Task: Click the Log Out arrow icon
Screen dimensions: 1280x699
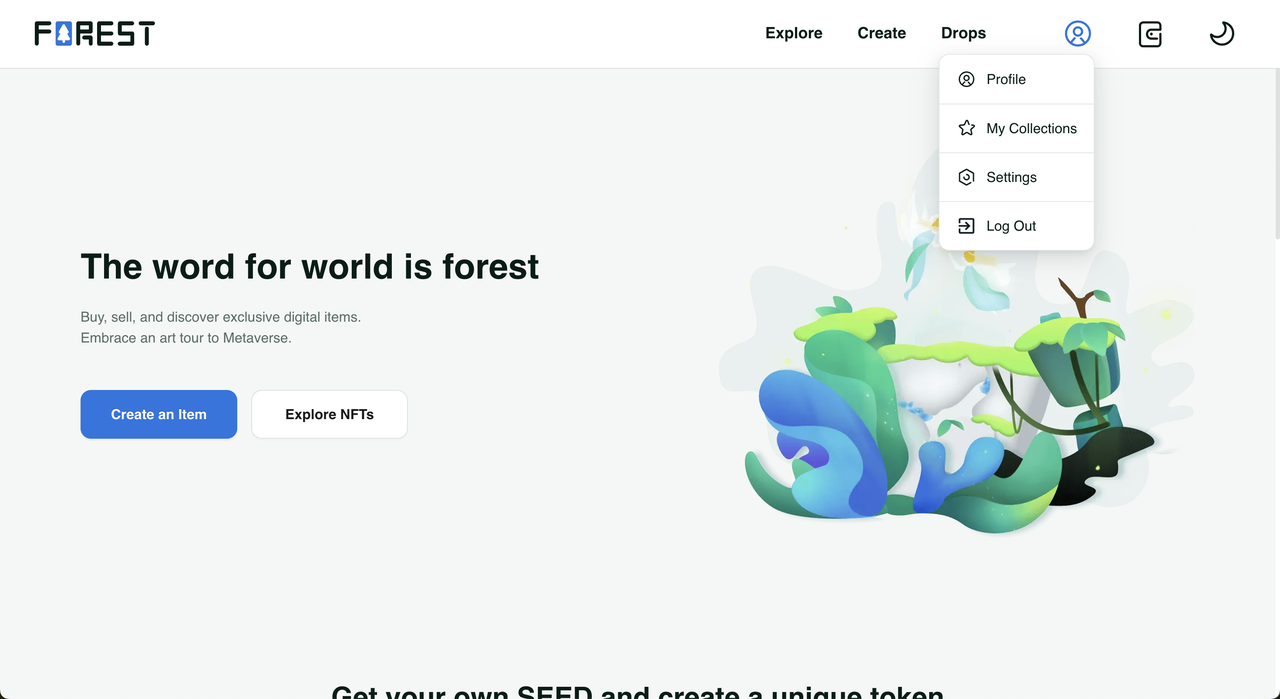Action: tap(966, 226)
